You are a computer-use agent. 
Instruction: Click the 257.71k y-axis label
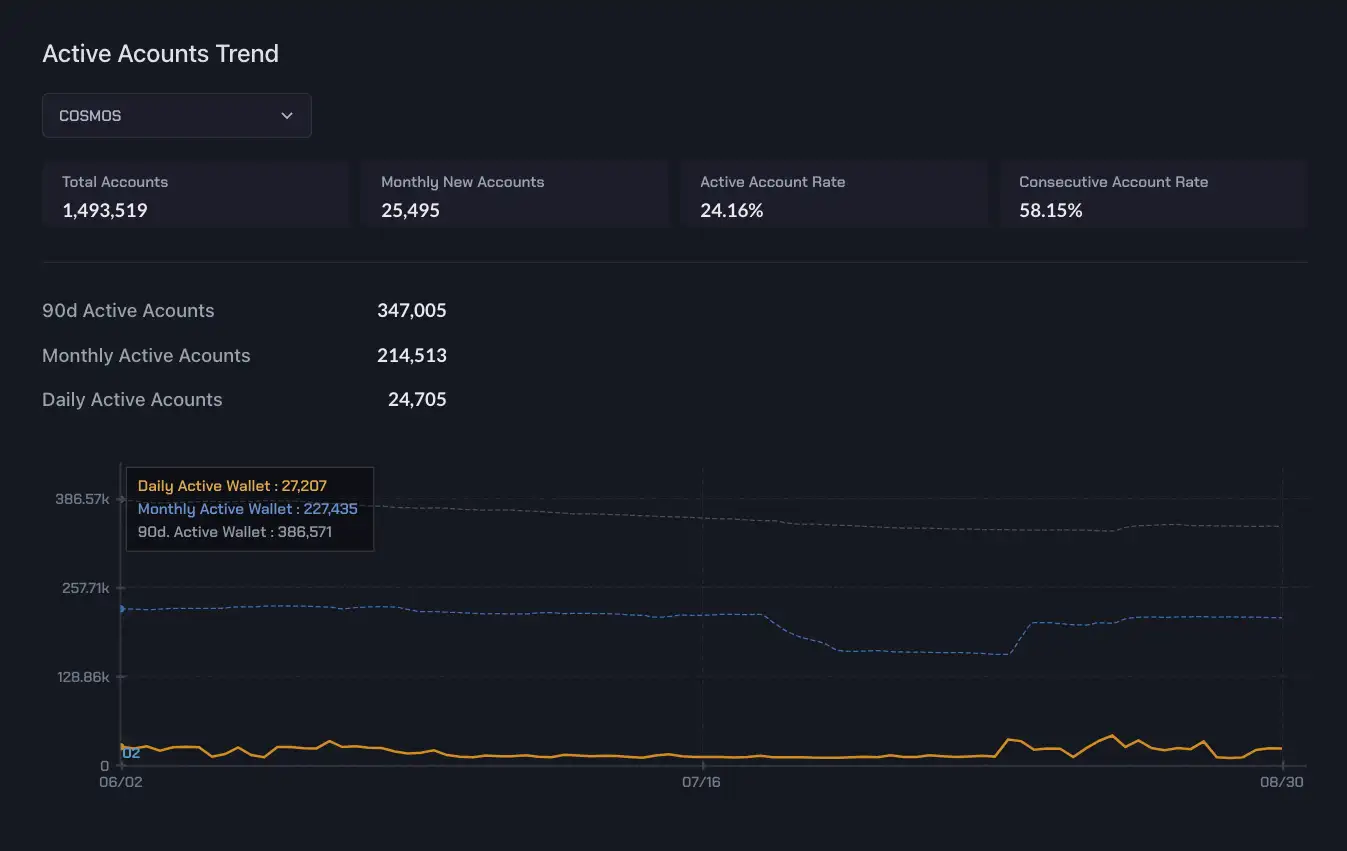pyautogui.click(x=84, y=588)
